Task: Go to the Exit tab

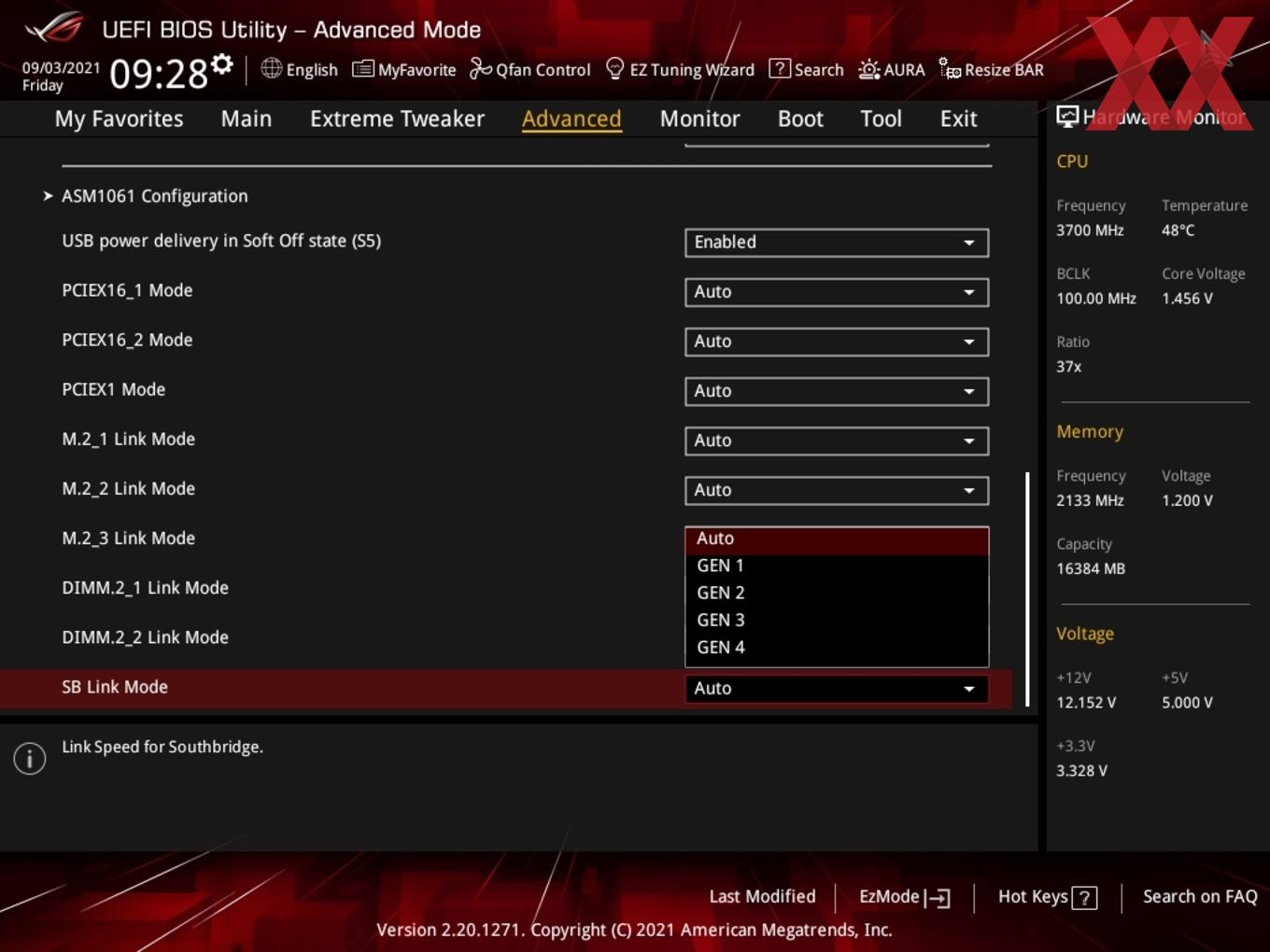Action: [x=958, y=119]
